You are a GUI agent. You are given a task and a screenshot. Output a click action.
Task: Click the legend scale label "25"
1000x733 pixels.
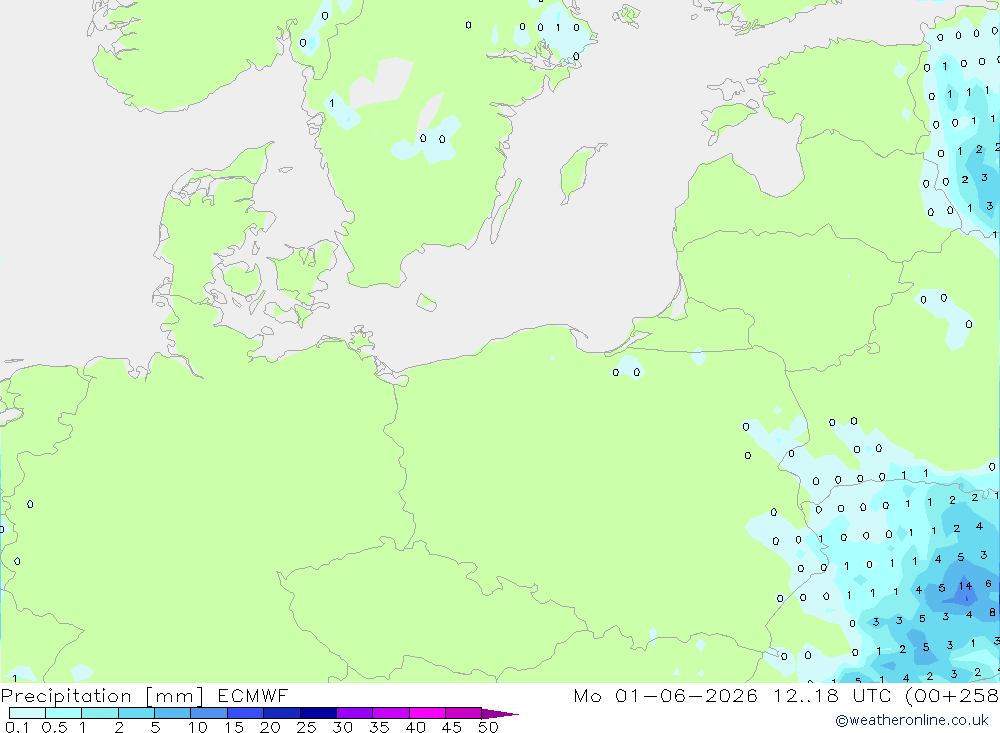pos(307,727)
